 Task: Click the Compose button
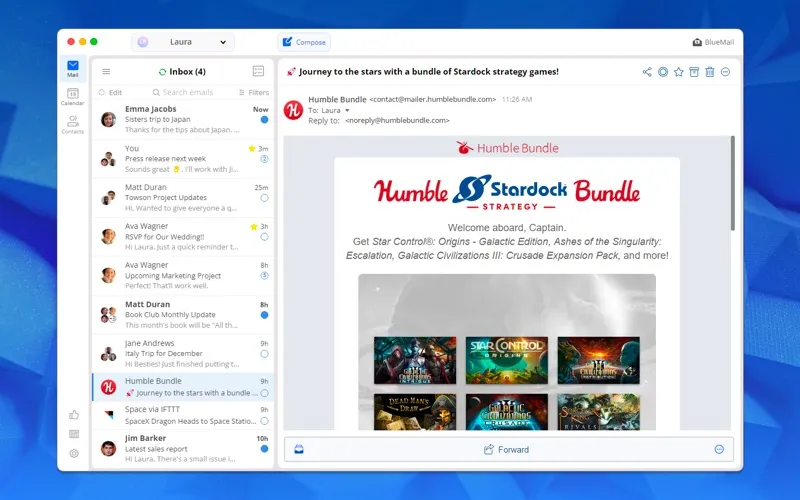pyautogui.click(x=304, y=42)
